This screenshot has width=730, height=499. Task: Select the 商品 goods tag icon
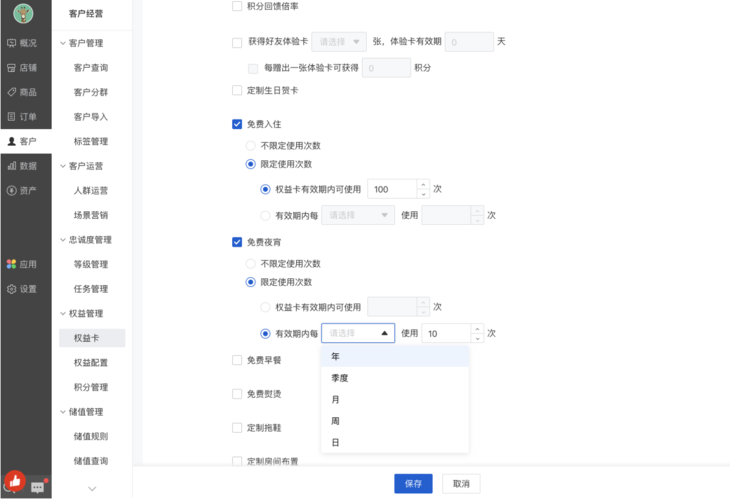coord(11,92)
